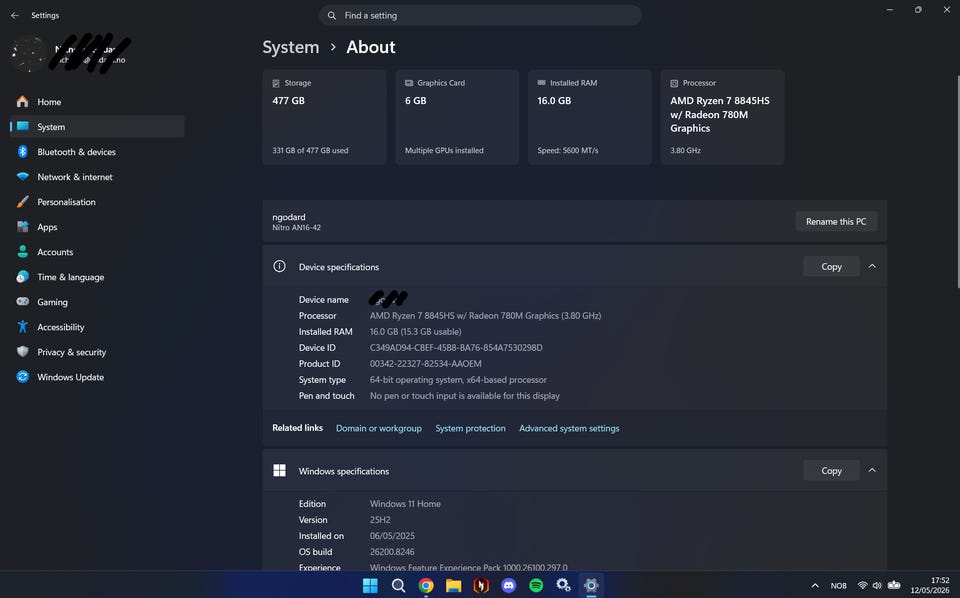
Task: Open Advanced system settings link
Action: coord(569,428)
